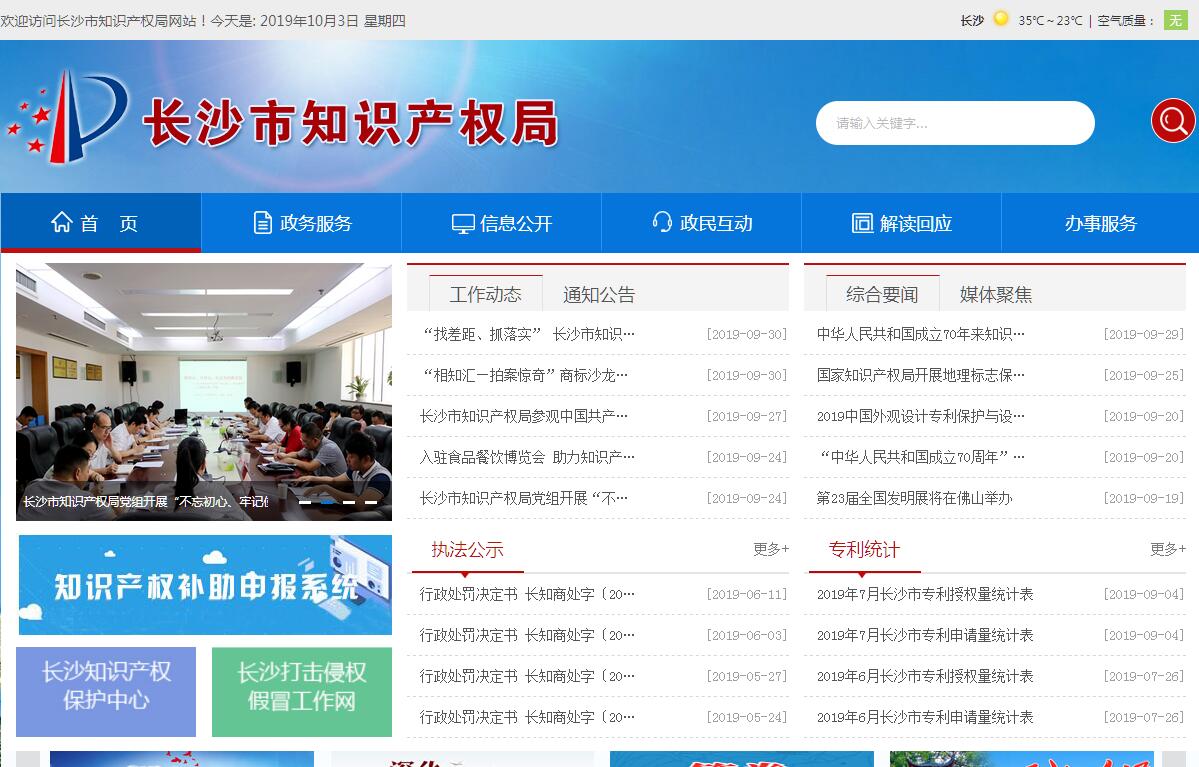Viewport: 1199px width, 767px height.
Task: Select the last slideshow indicator dot
Action: pyautogui.click(x=371, y=502)
